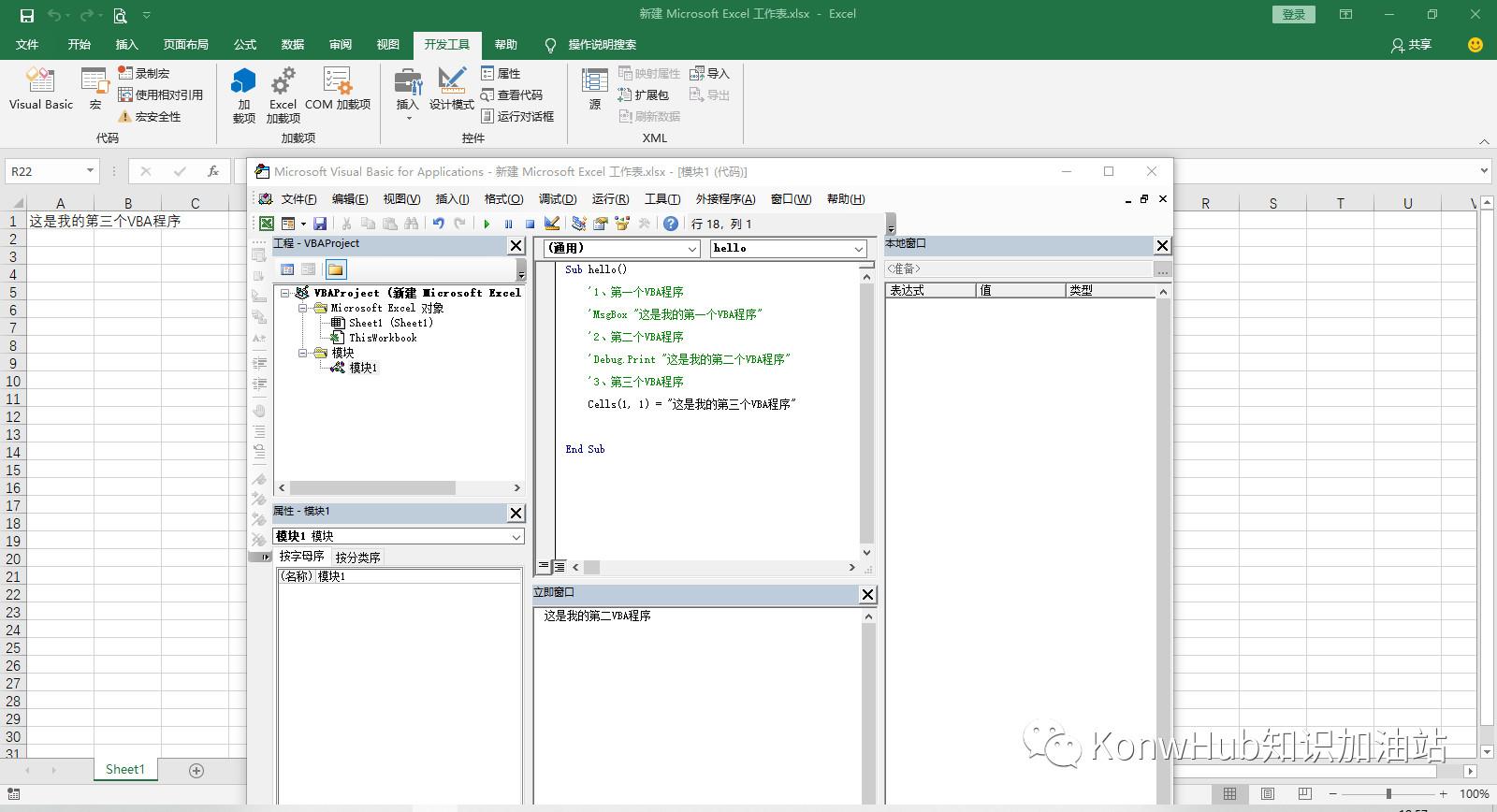The width and height of the screenshot is (1497, 812).
Task: Toggle folders view in the Project panel
Action: click(x=335, y=269)
